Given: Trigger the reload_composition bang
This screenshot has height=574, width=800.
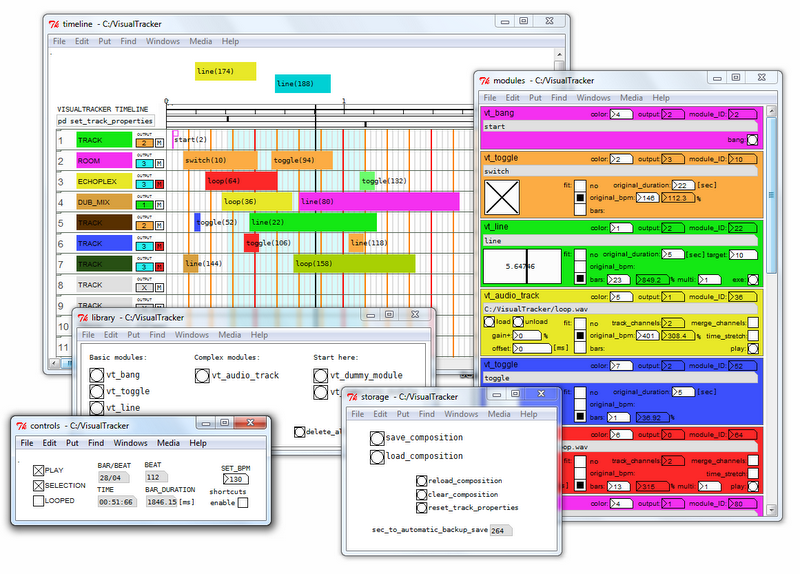Looking at the screenshot, I should click(421, 481).
